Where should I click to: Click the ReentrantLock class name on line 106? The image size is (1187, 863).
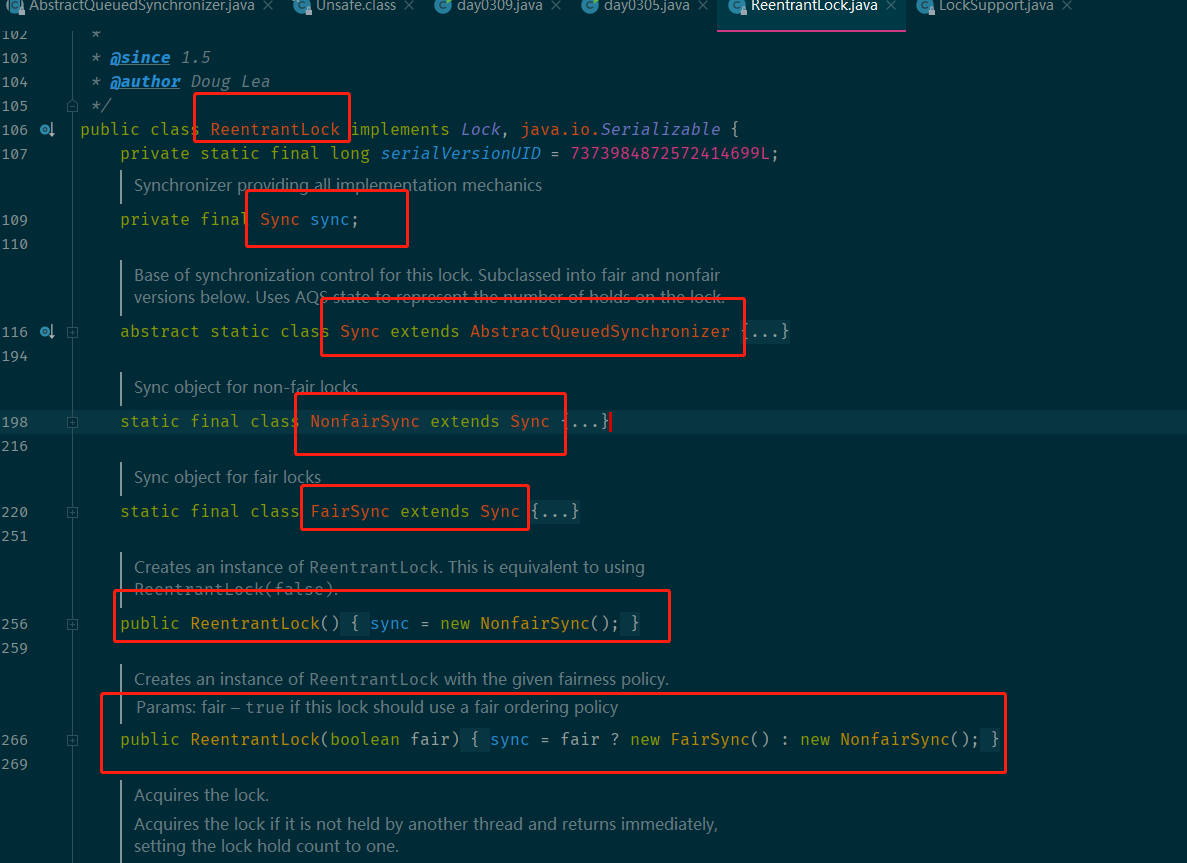tap(276, 129)
